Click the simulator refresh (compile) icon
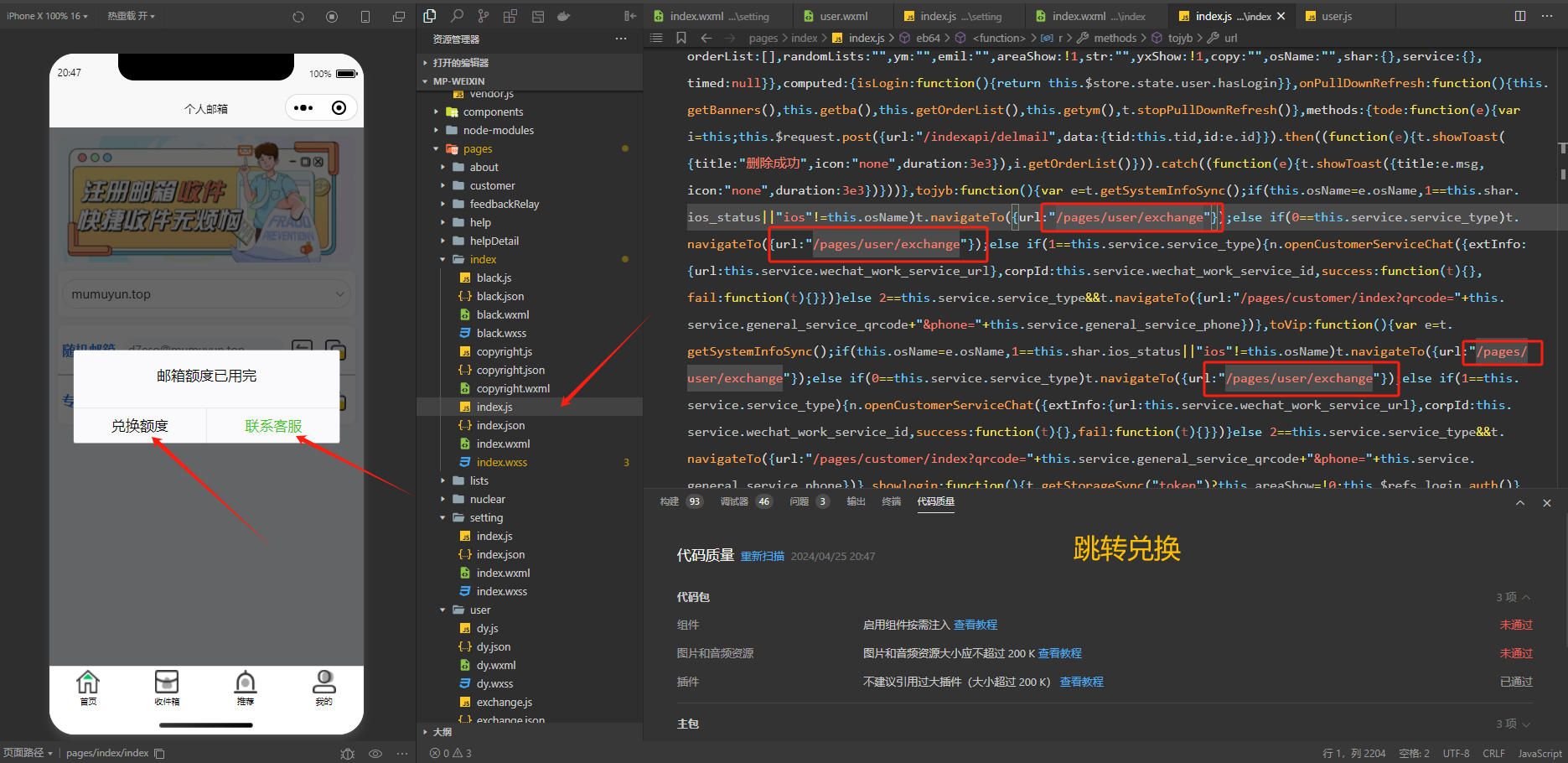 click(298, 16)
